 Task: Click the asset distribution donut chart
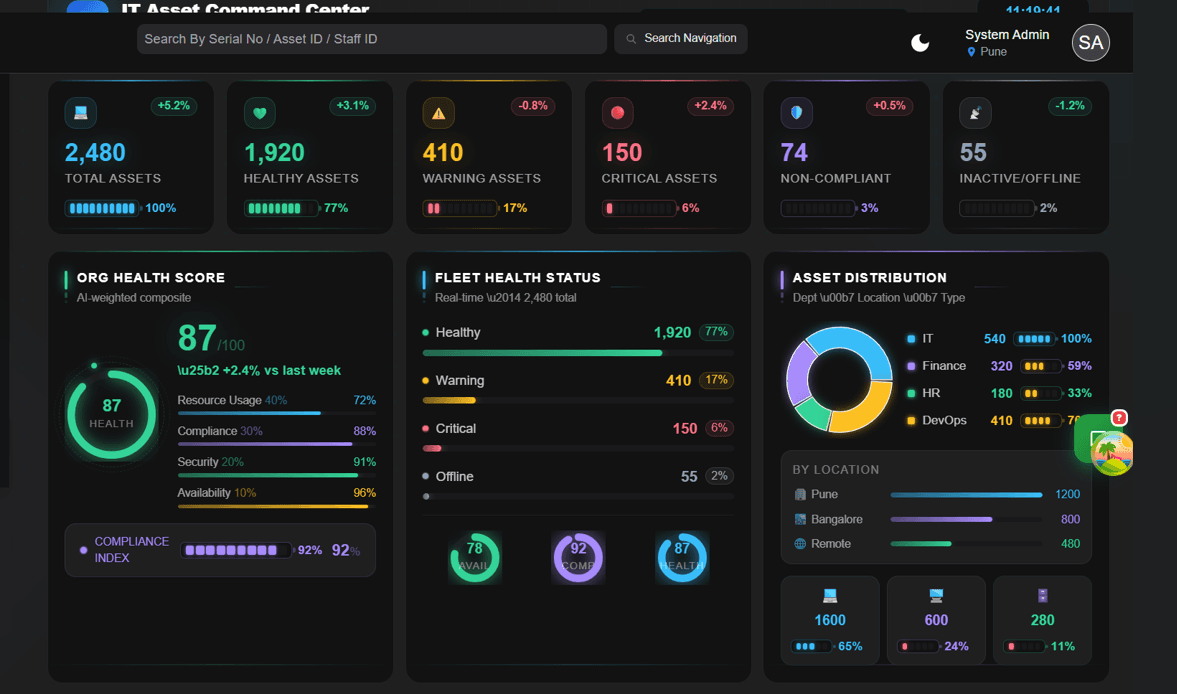[839, 380]
